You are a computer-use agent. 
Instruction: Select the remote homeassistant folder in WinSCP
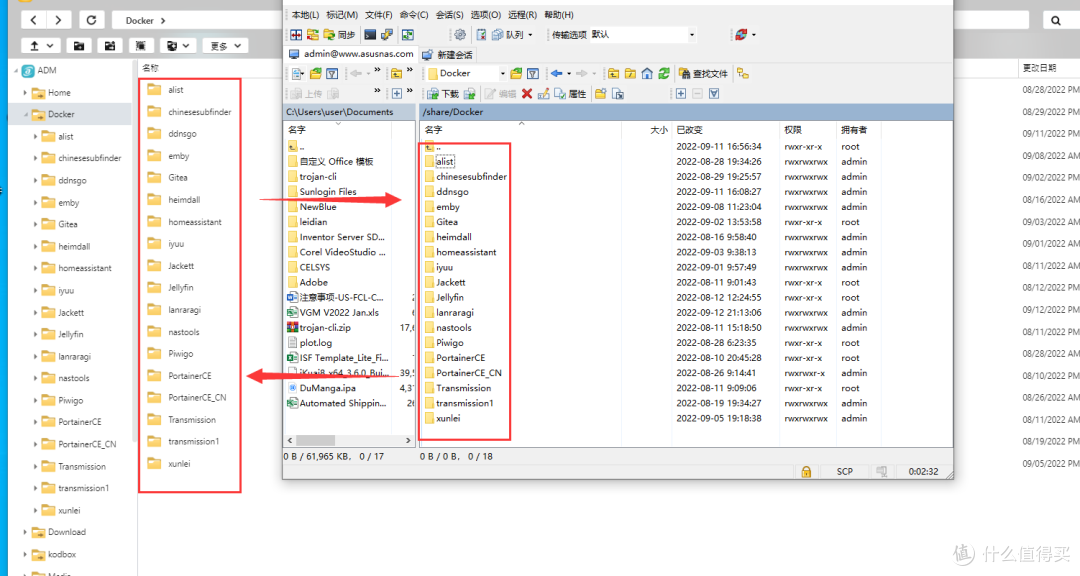[x=466, y=252]
